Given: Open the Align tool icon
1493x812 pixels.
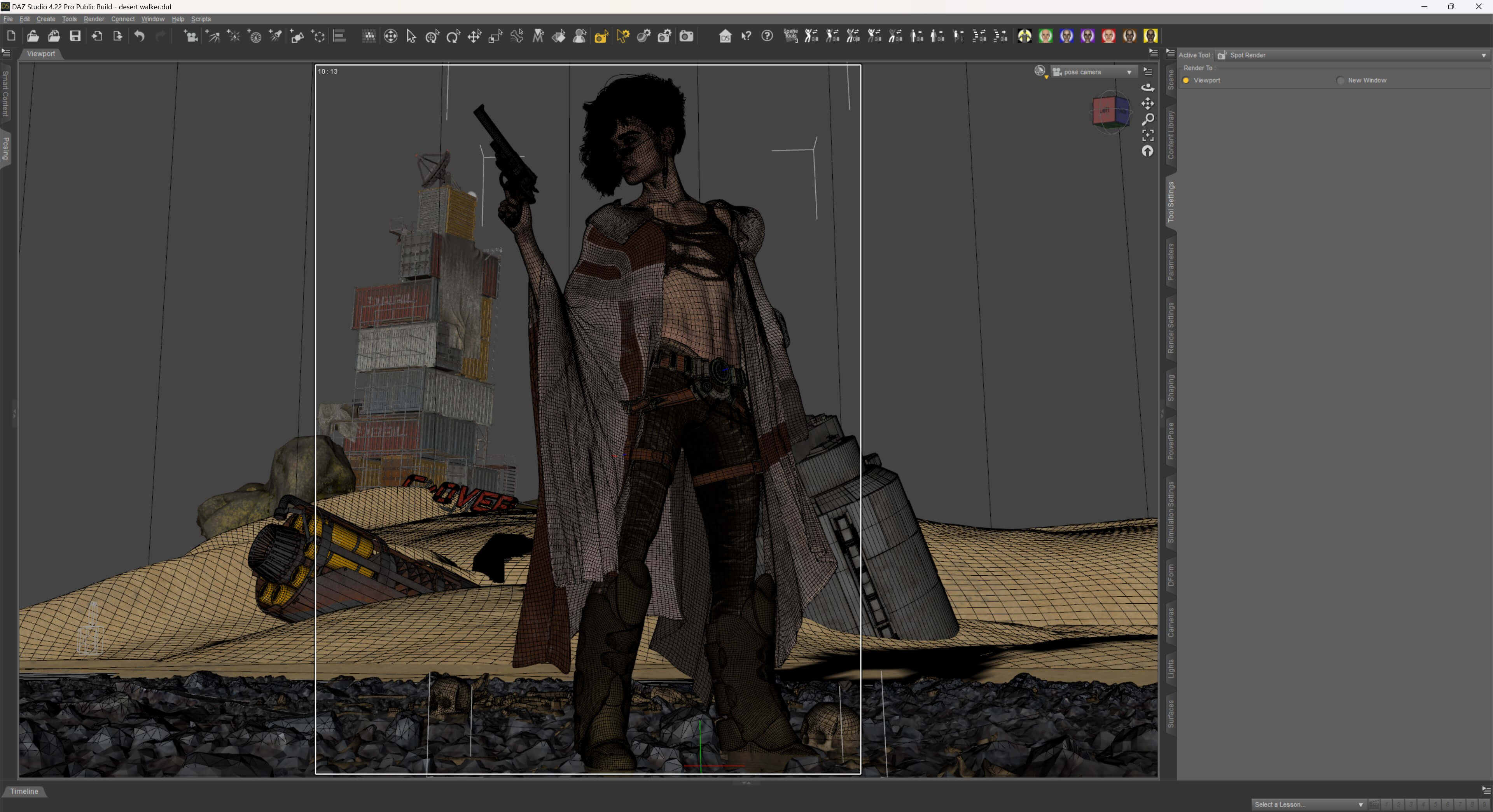Looking at the screenshot, I should [x=340, y=36].
